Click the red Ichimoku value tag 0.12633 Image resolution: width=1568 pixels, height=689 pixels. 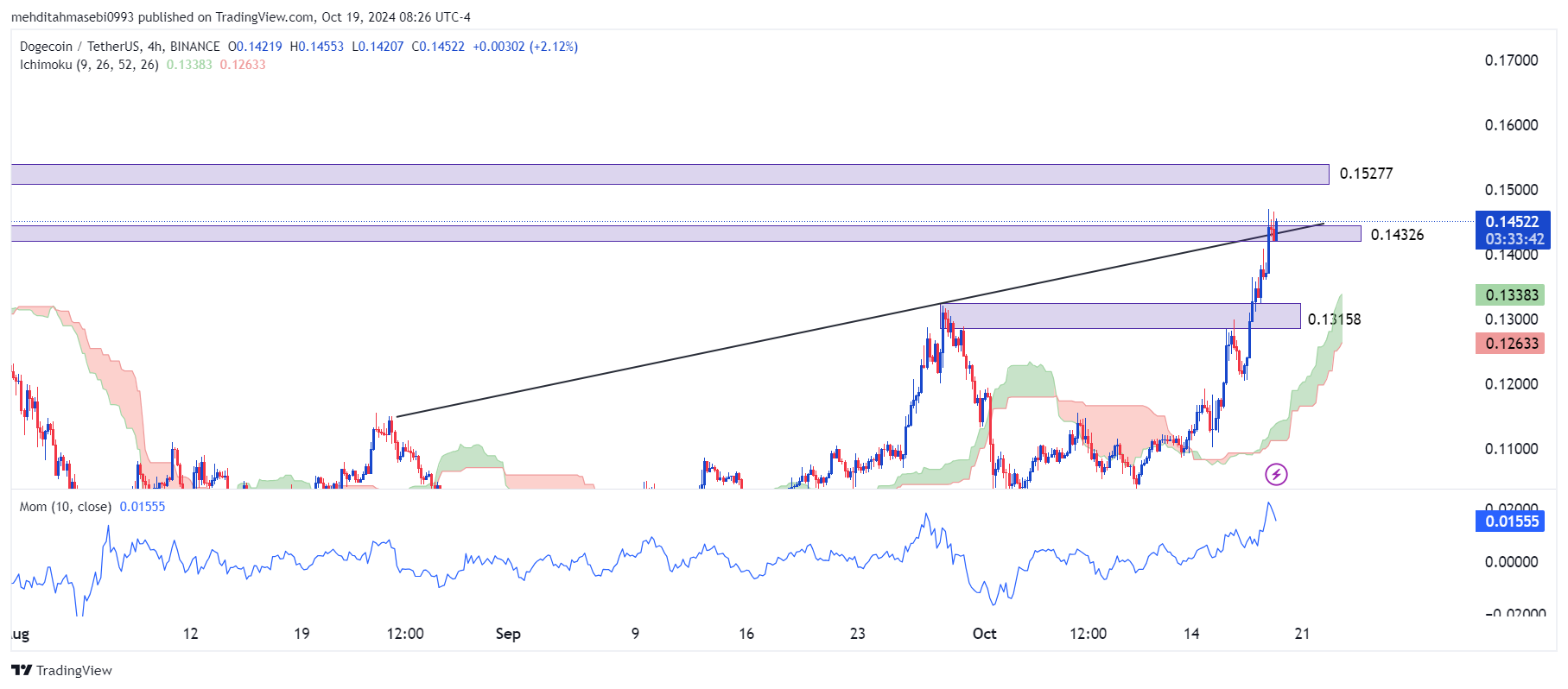click(x=1512, y=344)
